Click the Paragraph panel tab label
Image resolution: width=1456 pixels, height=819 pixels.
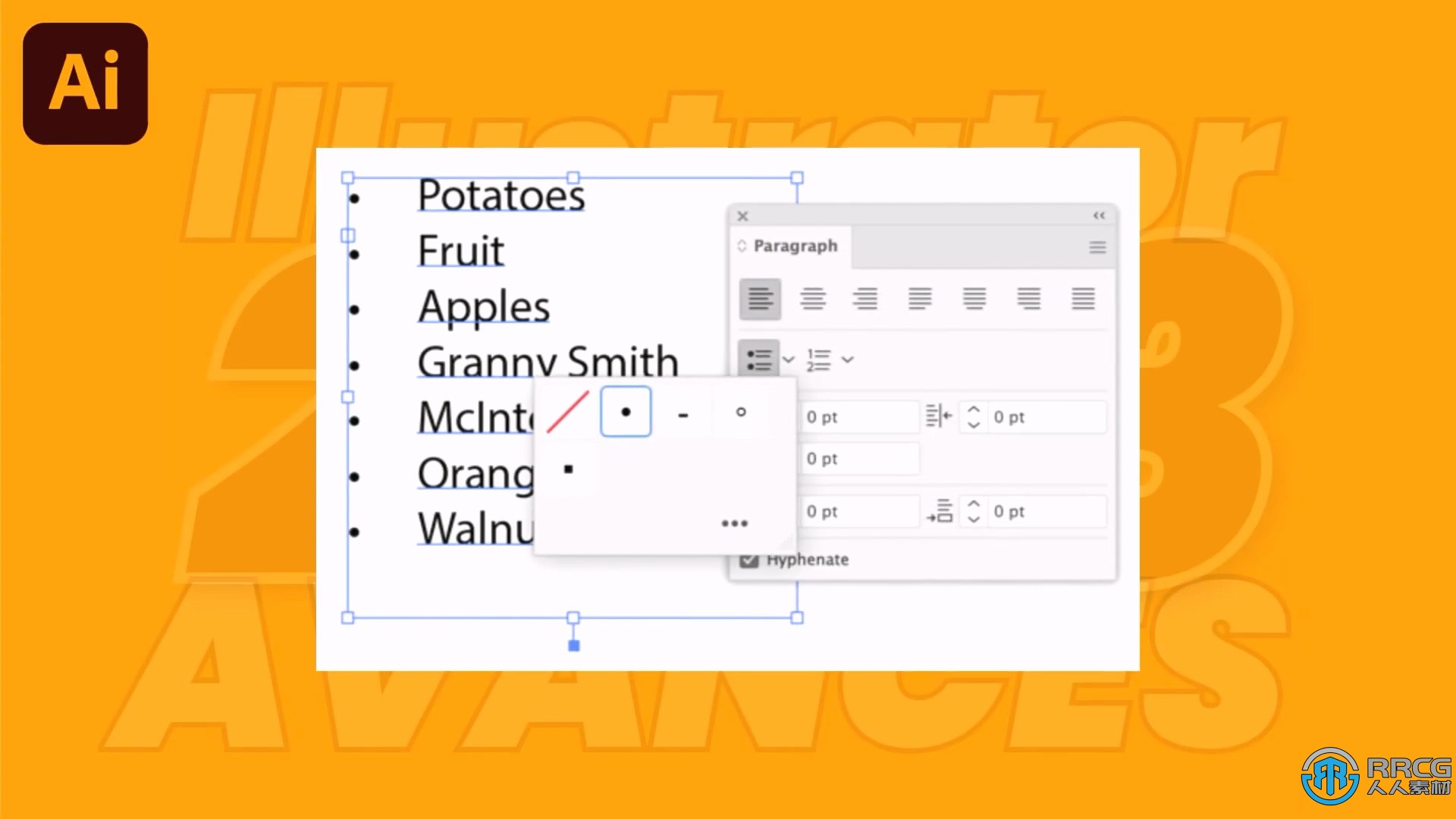[794, 245]
